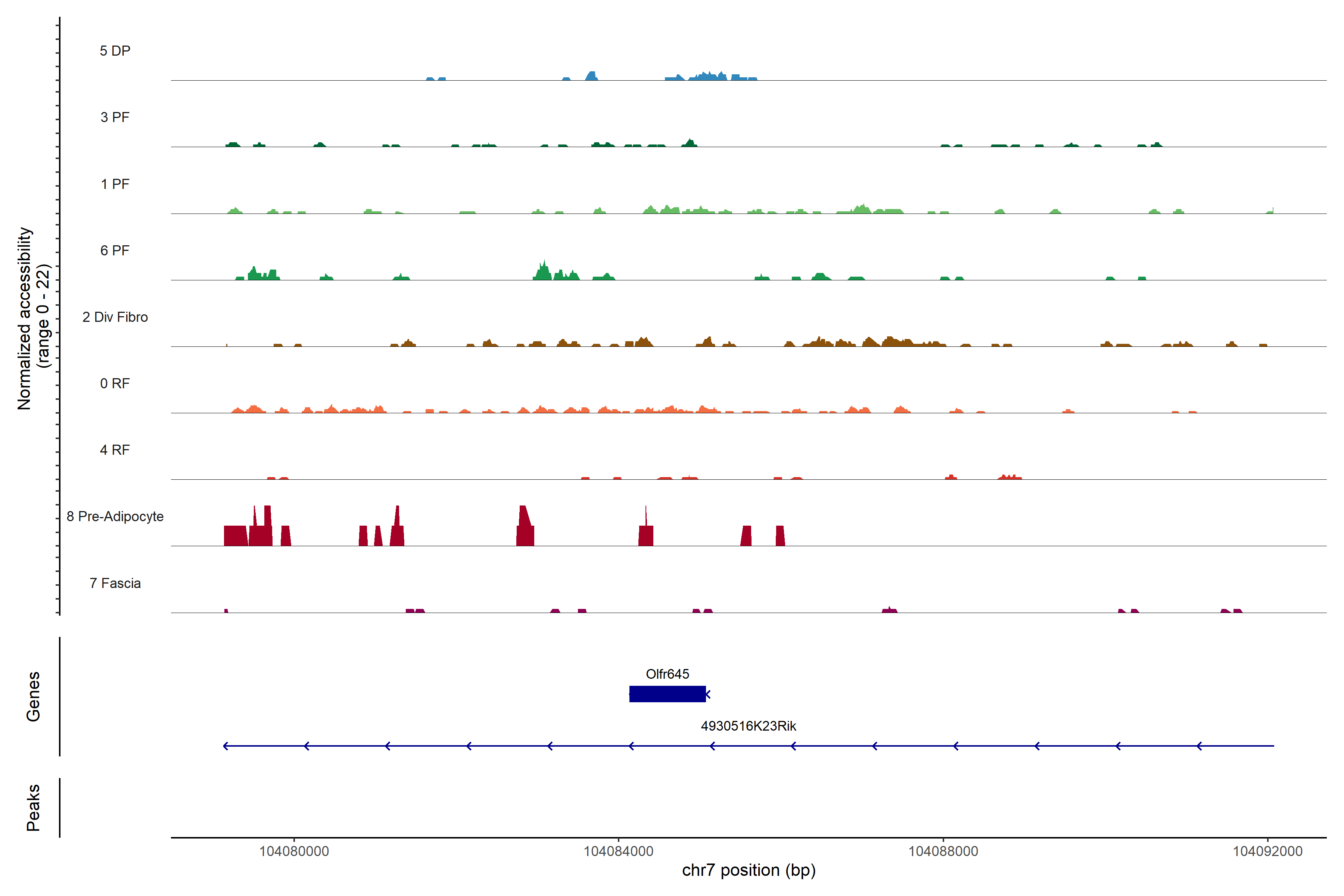Image resolution: width=1344 pixels, height=896 pixels.
Task: Click the 3 PF track label
Action: pyautogui.click(x=115, y=117)
